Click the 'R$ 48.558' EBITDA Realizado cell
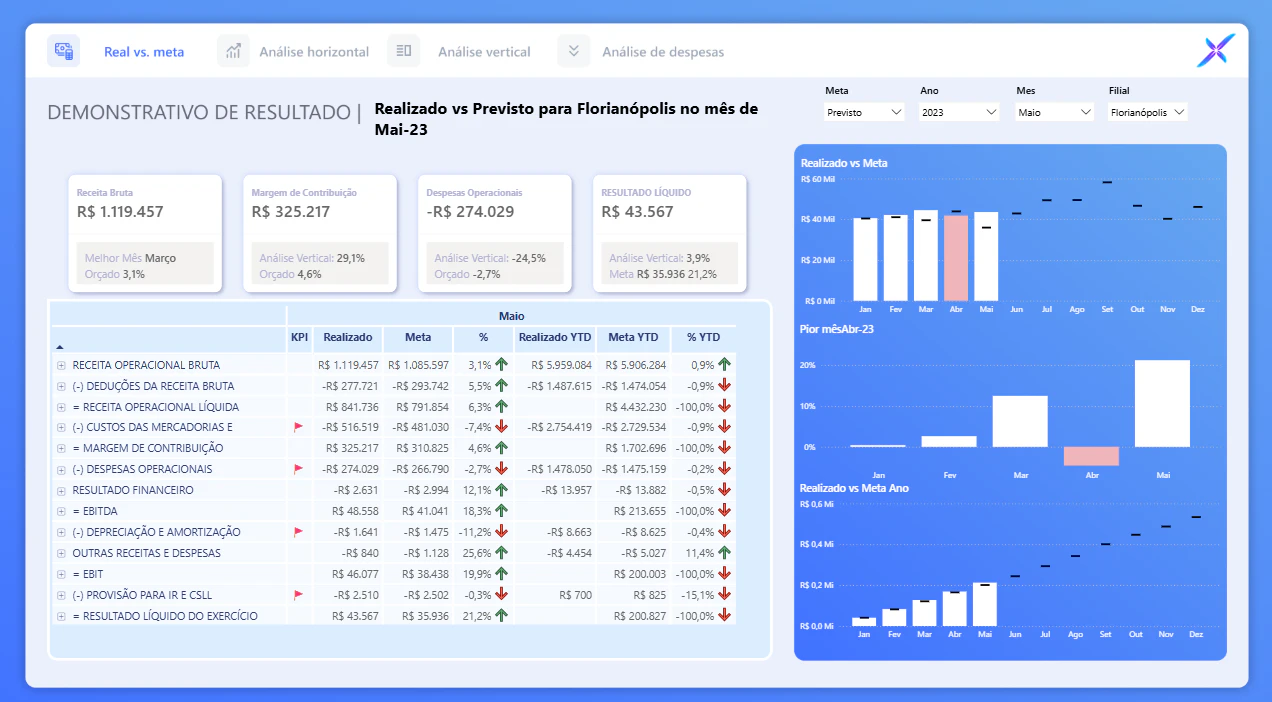The height and width of the screenshot is (702, 1272). click(348, 511)
